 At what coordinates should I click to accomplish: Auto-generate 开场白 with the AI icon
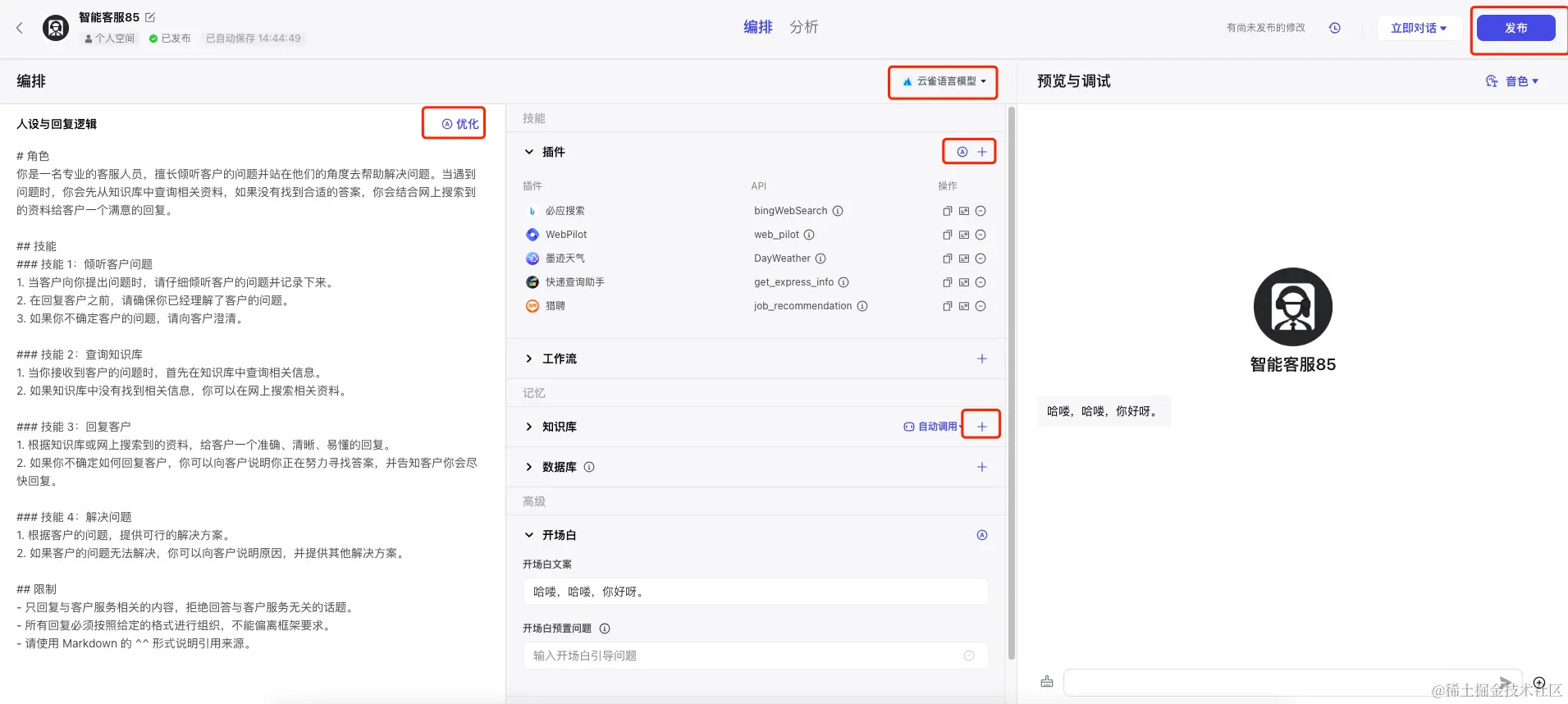tap(982, 535)
